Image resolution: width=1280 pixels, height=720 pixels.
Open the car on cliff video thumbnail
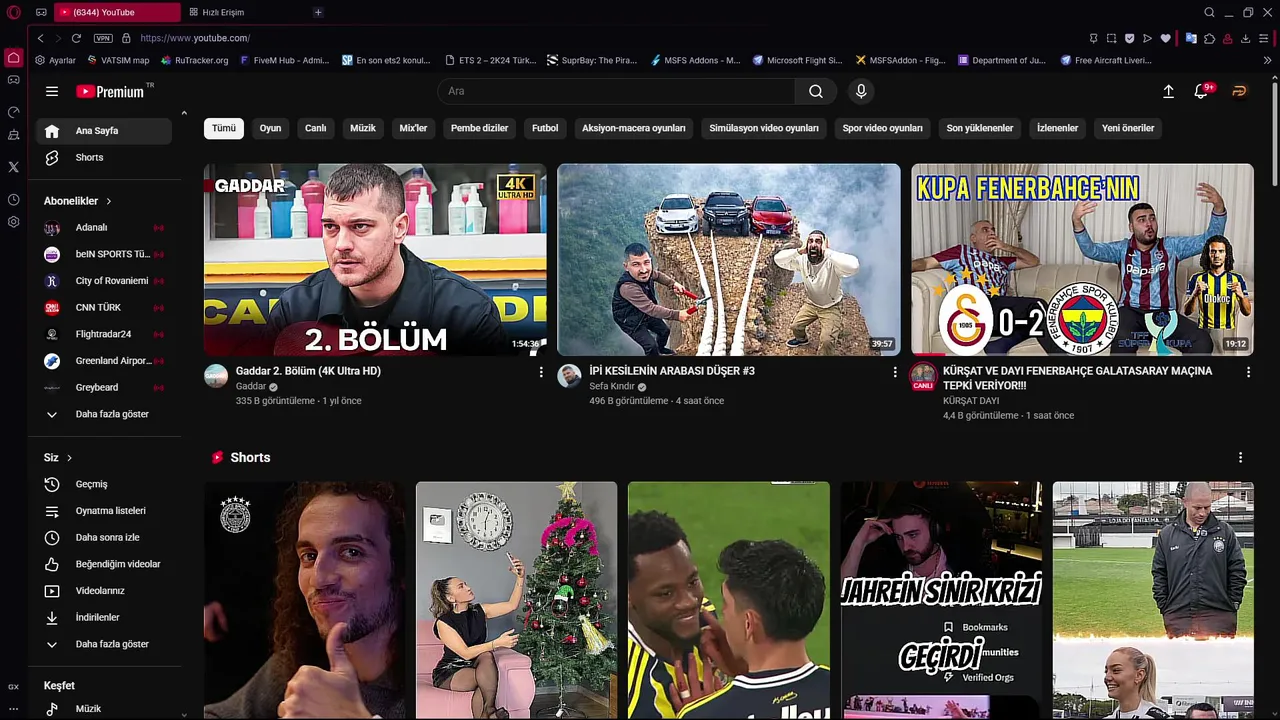coord(728,260)
